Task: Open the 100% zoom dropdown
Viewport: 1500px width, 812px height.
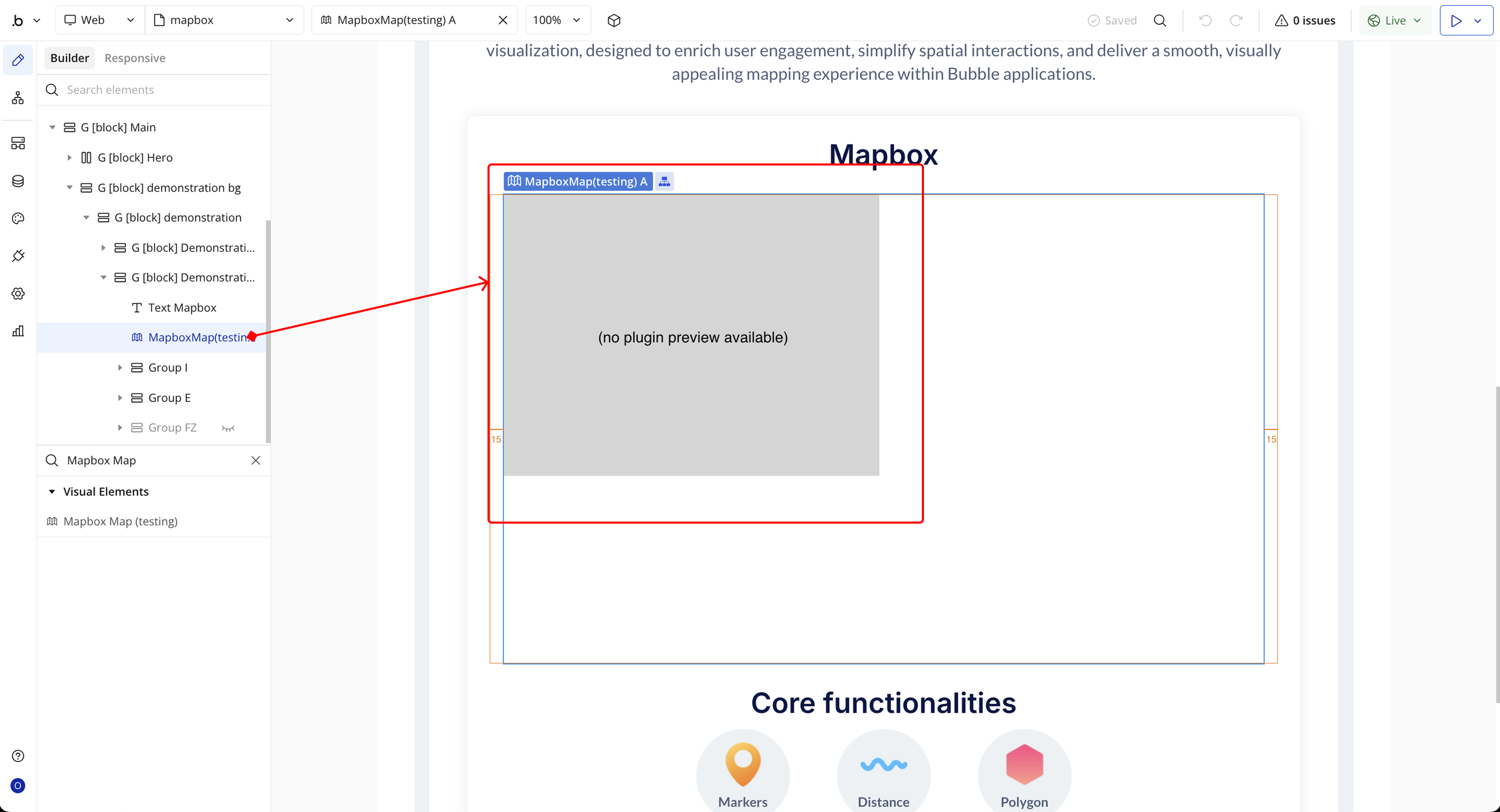Action: [557, 20]
